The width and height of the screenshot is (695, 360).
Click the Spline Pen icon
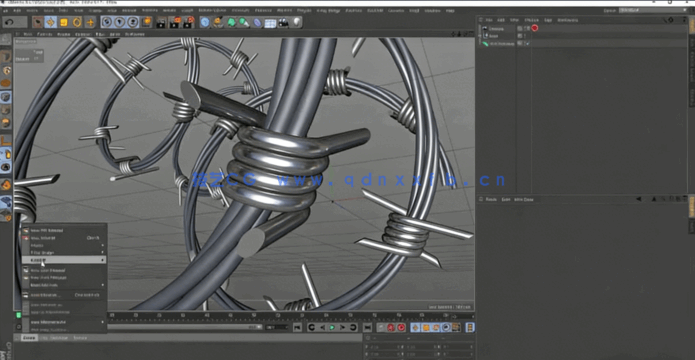tap(218, 22)
